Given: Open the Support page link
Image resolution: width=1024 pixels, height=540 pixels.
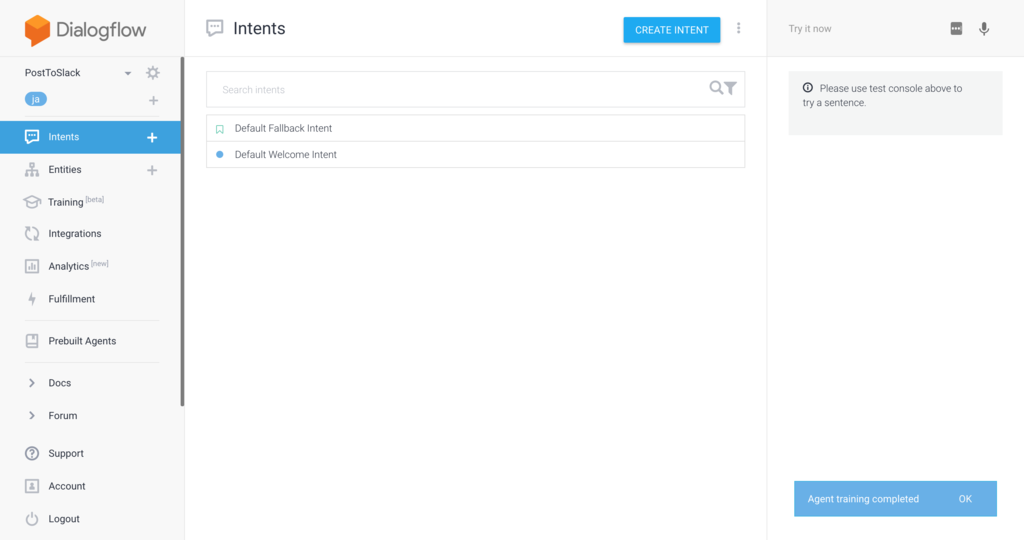Looking at the screenshot, I should point(66,453).
